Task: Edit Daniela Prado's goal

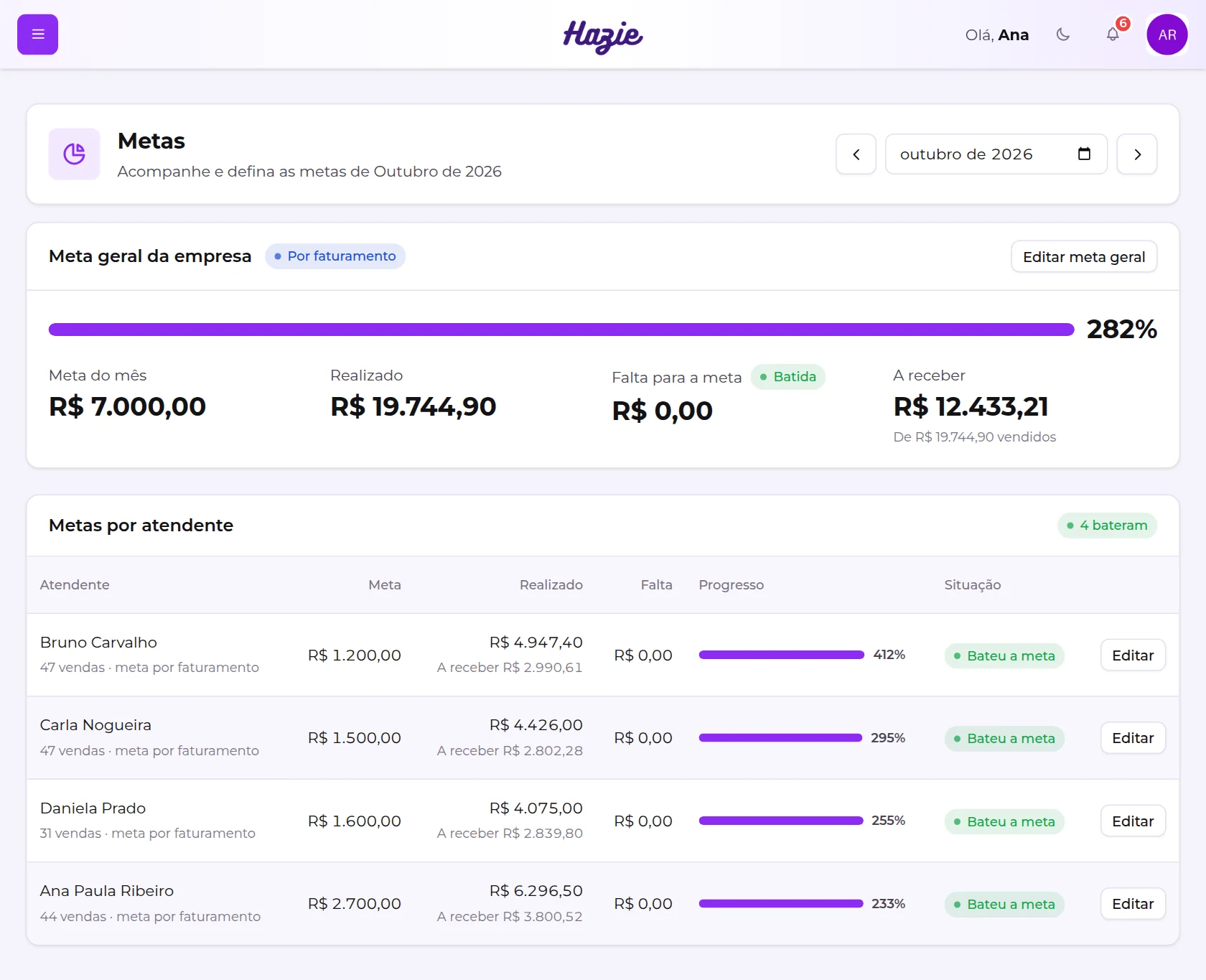Action: tap(1133, 821)
